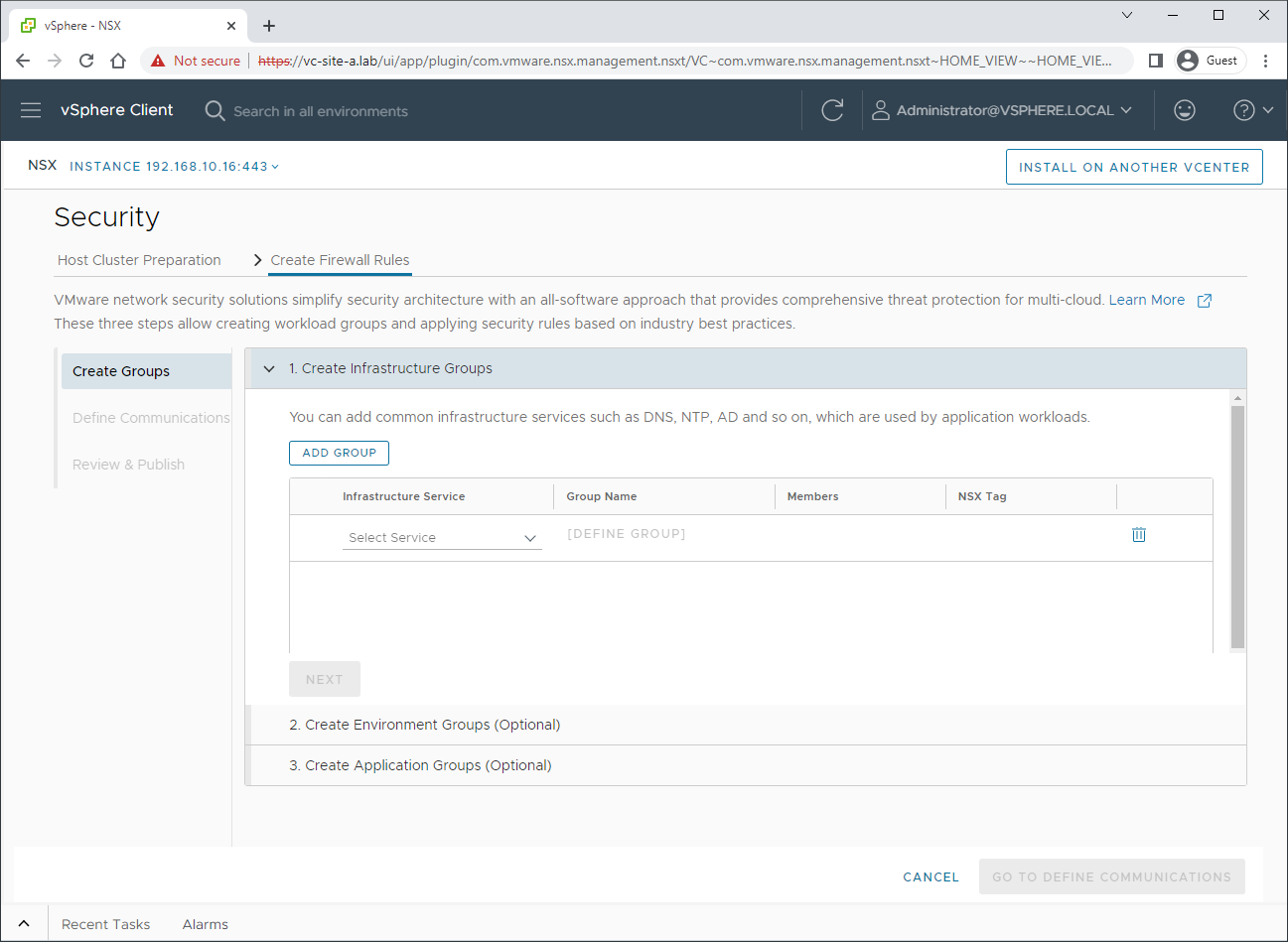Select Define Communications step in sidebar
1288x942 pixels.
click(151, 418)
